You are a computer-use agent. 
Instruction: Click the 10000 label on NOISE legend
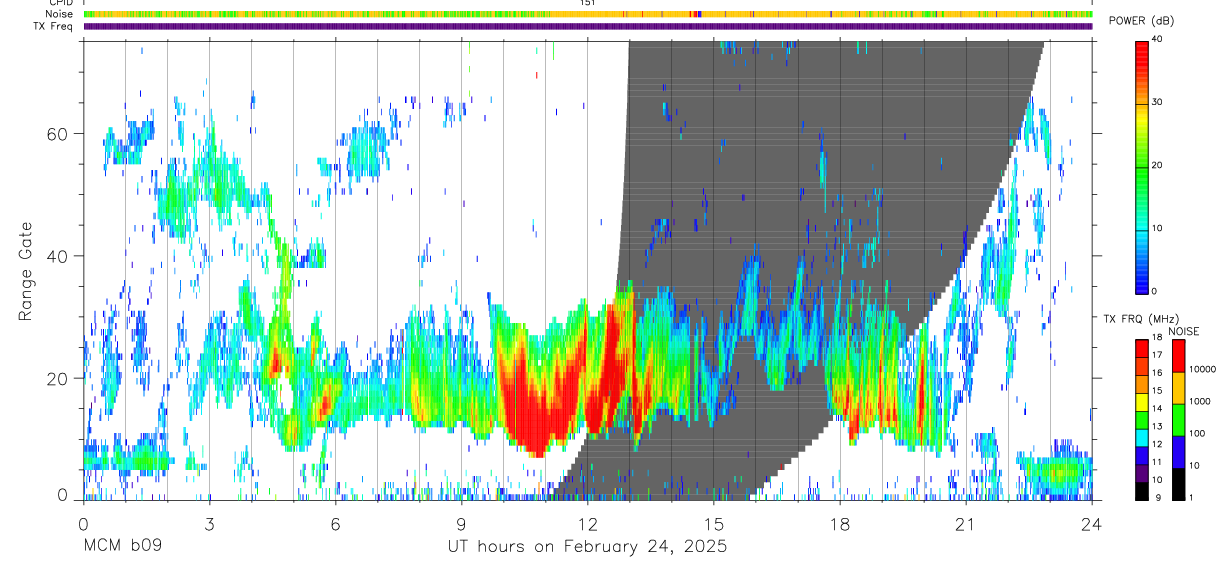point(1203,369)
